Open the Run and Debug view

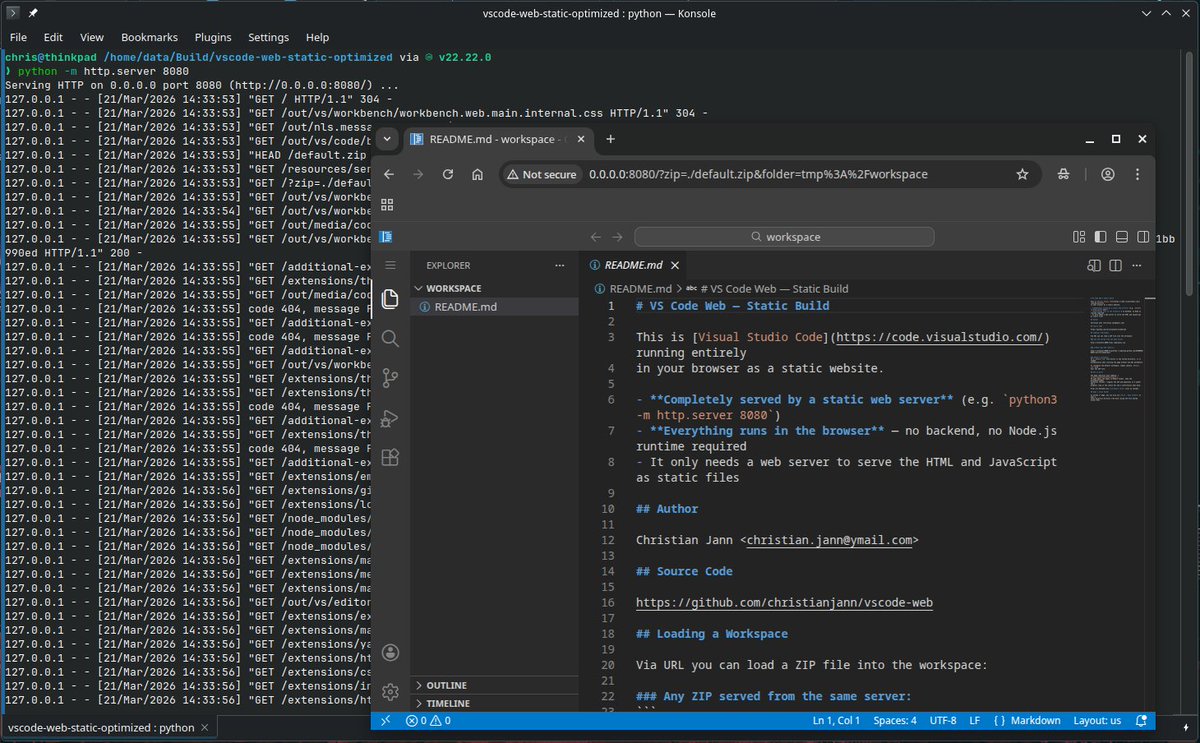tap(390, 418)
